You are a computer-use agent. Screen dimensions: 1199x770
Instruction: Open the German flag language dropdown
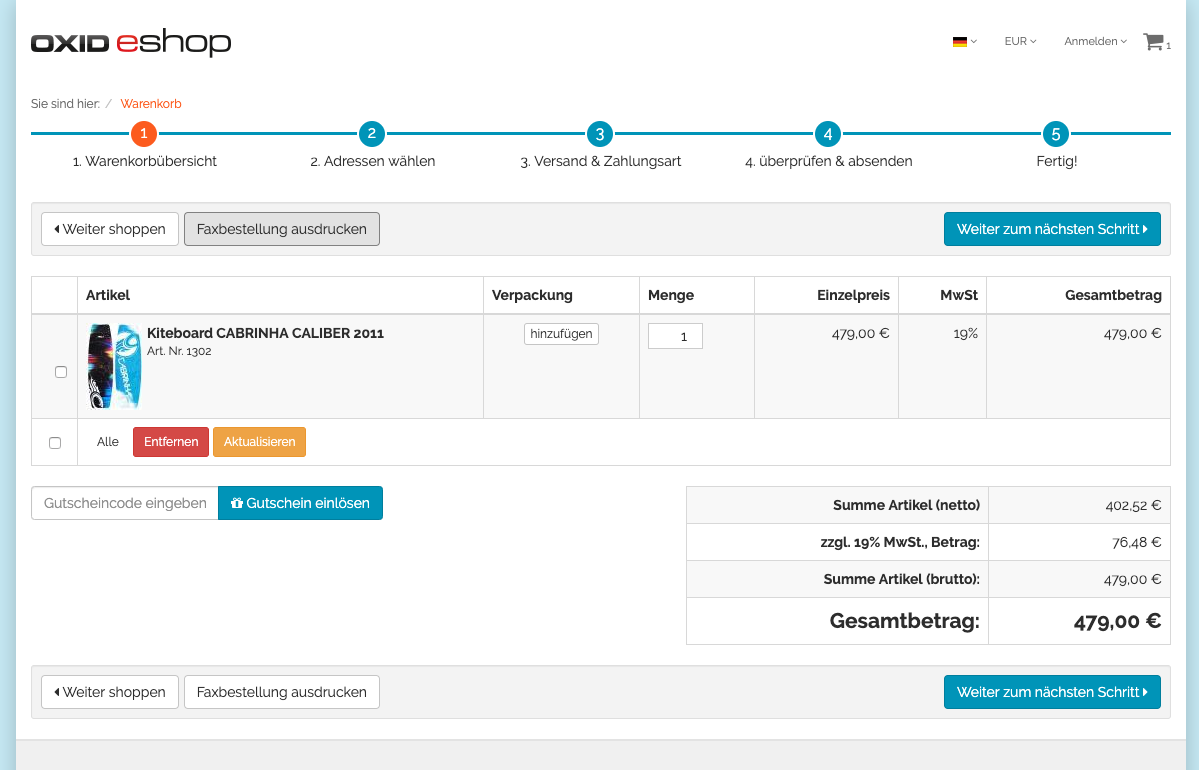[964, 41]
